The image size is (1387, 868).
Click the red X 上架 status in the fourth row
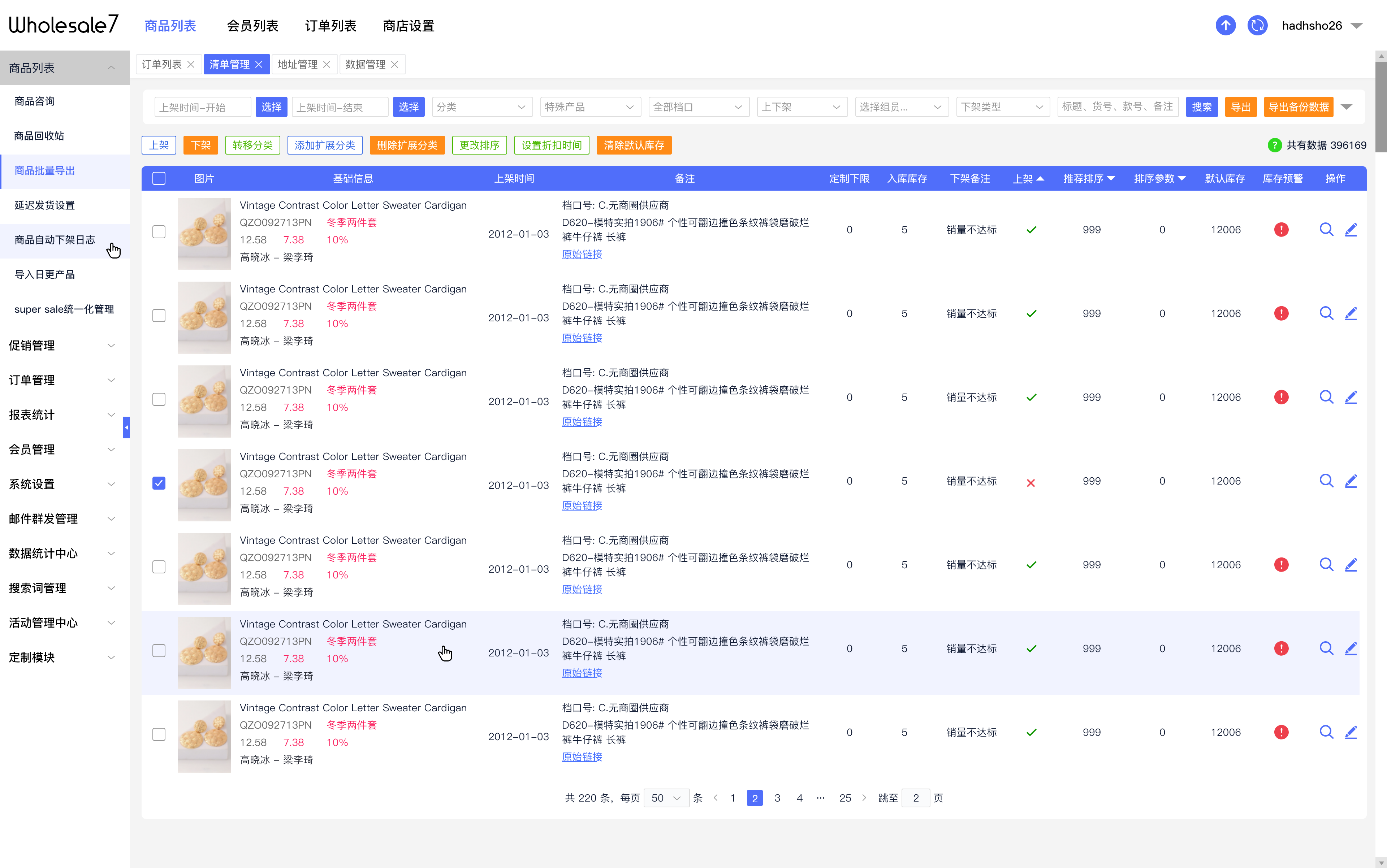[x=1031, y=483]
